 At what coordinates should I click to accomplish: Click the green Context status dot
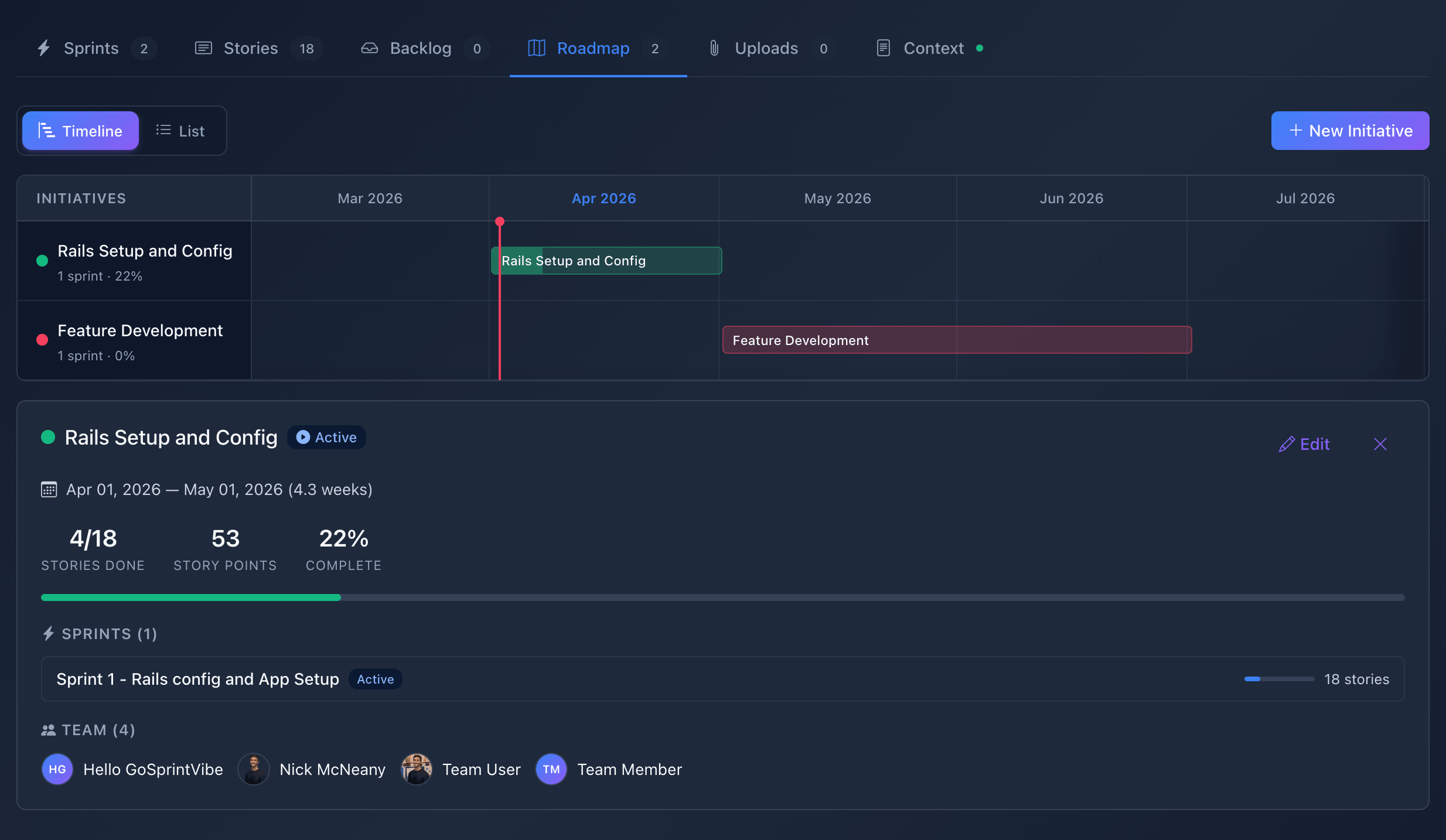[x=980, y=48]
